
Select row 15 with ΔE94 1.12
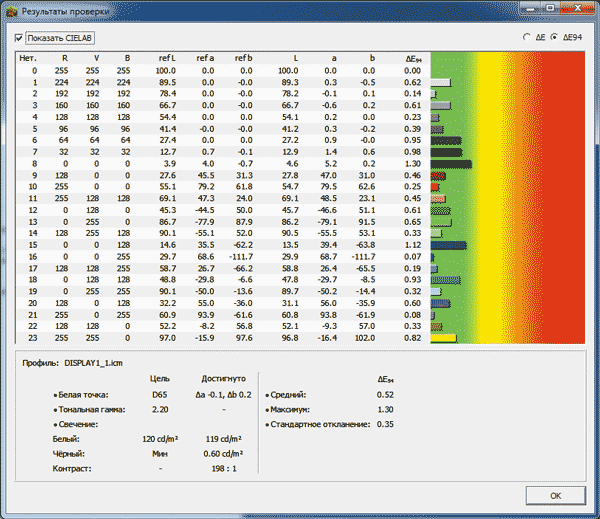[x=223, y=245]
